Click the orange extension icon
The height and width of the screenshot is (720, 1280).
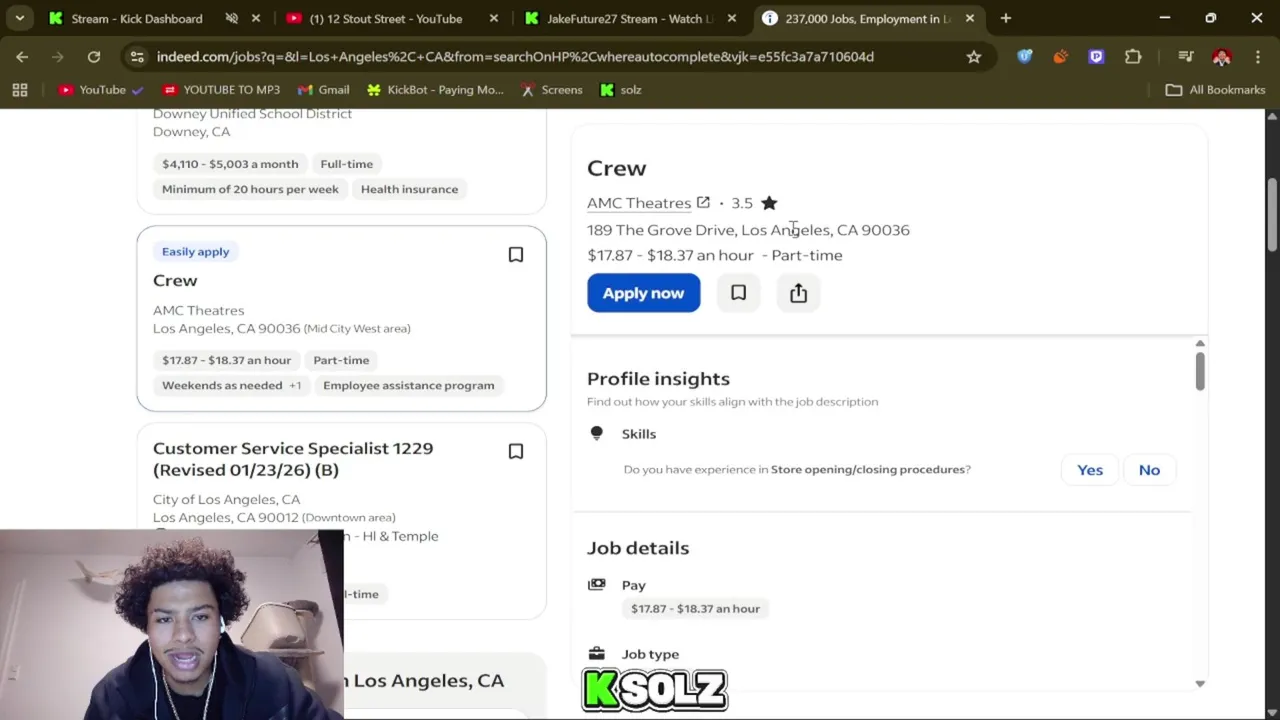point(1060,57)
